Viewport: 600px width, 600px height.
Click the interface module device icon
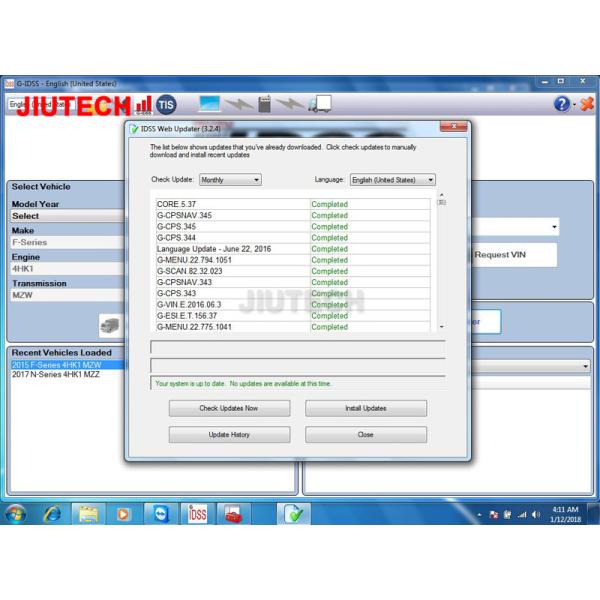[264, 104]
